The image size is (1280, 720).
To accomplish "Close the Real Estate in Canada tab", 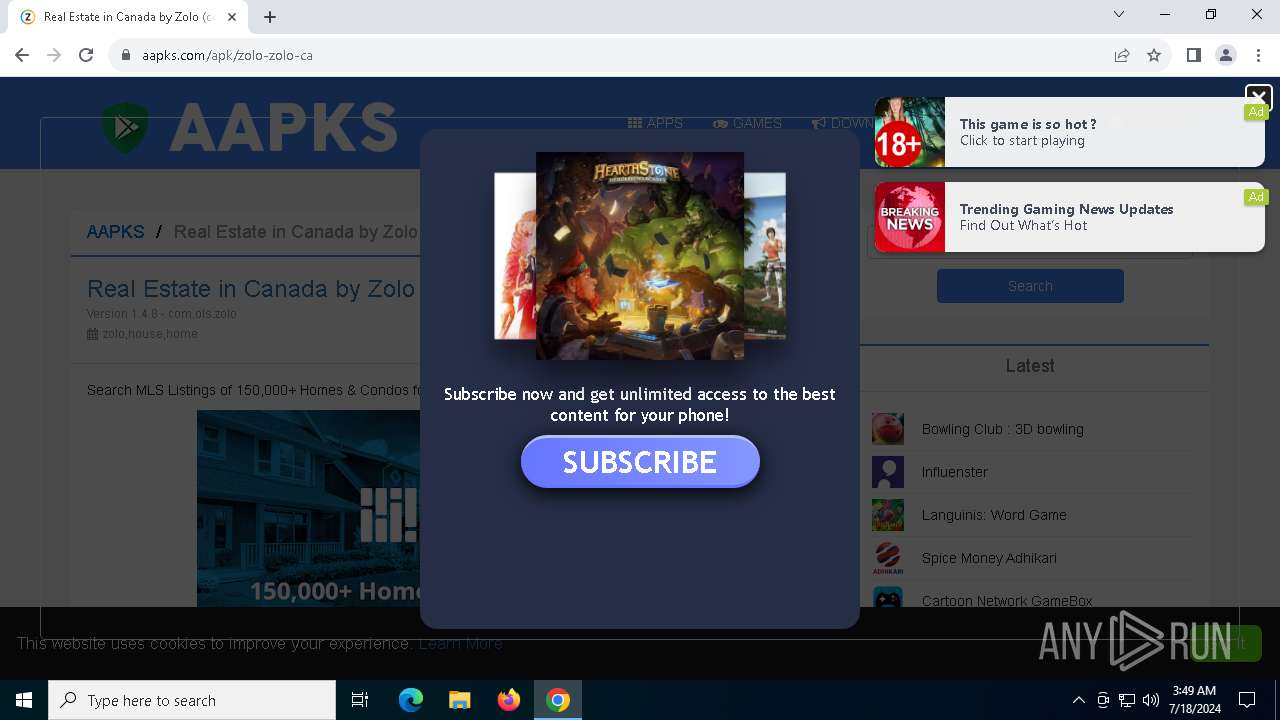I will [x=233, y=17].
